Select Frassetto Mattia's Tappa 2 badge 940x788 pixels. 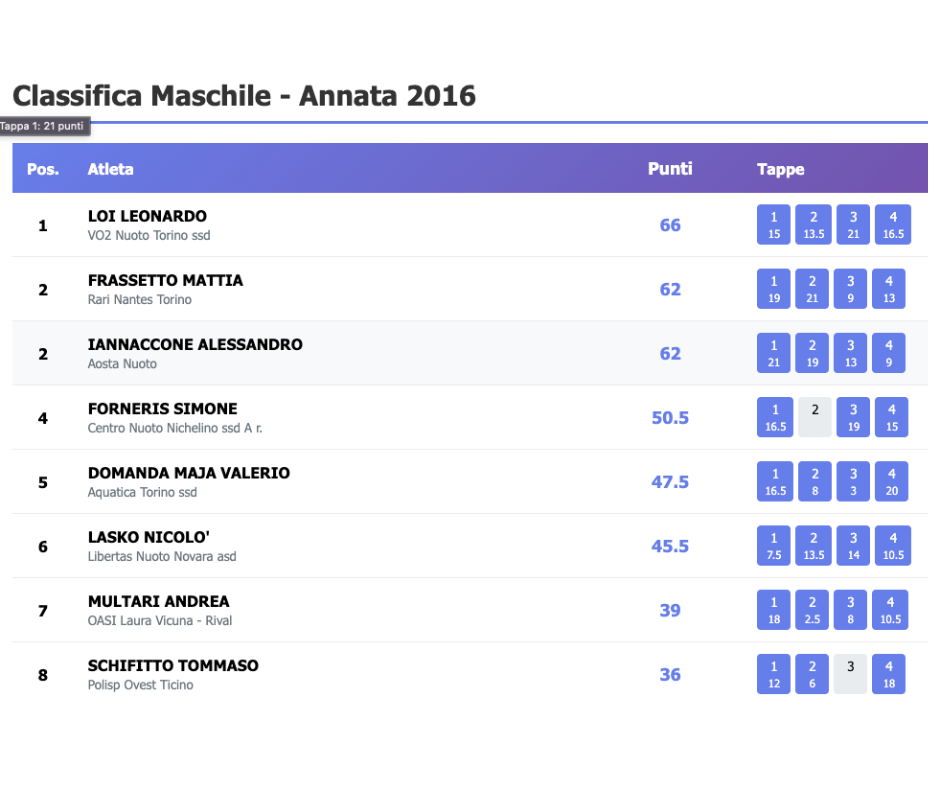[x=813, y=289]
